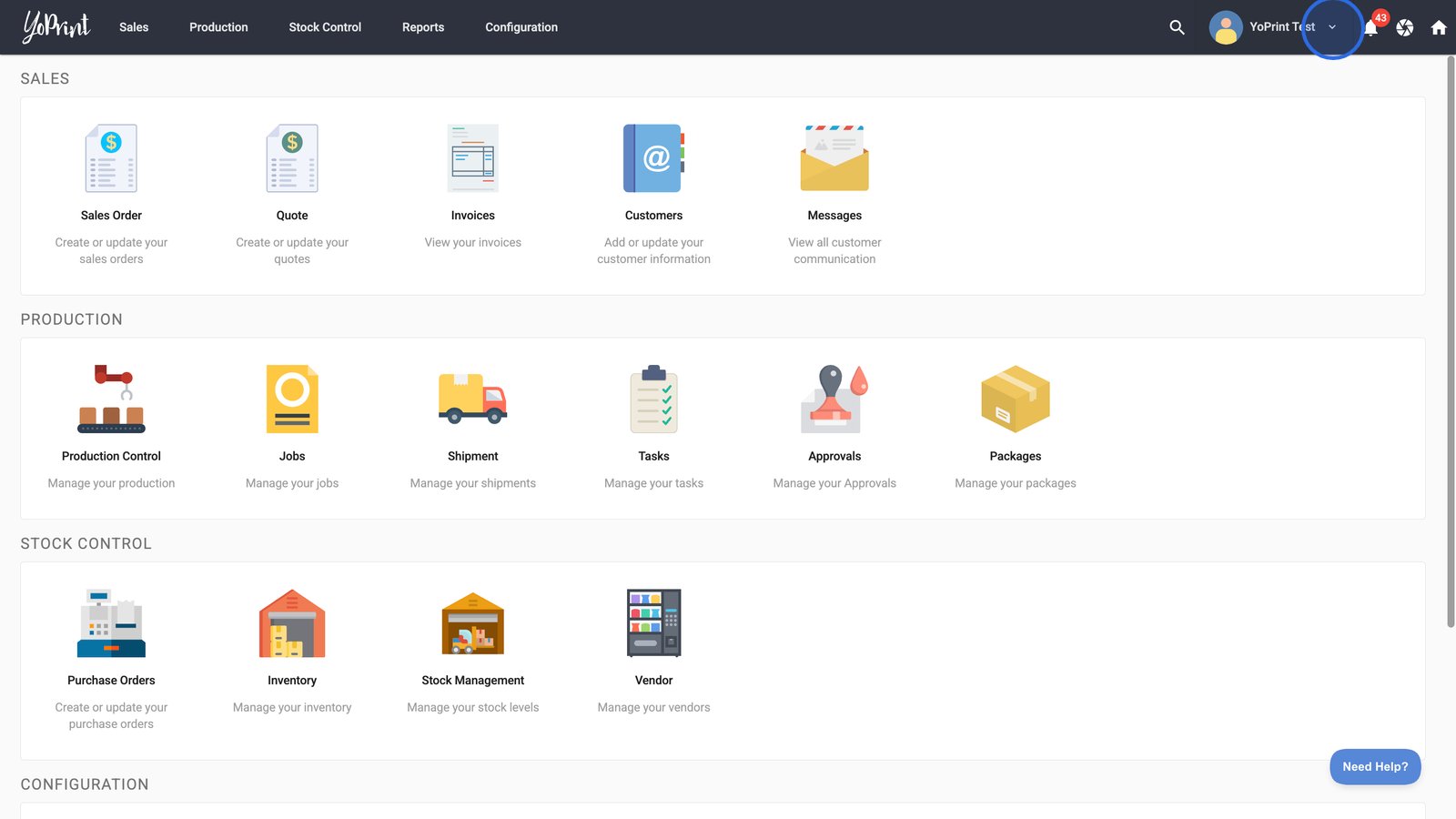This screenshot has width=1456, height=819.
Task: Open the Messages envelope icon
Action: pos(834,158)
